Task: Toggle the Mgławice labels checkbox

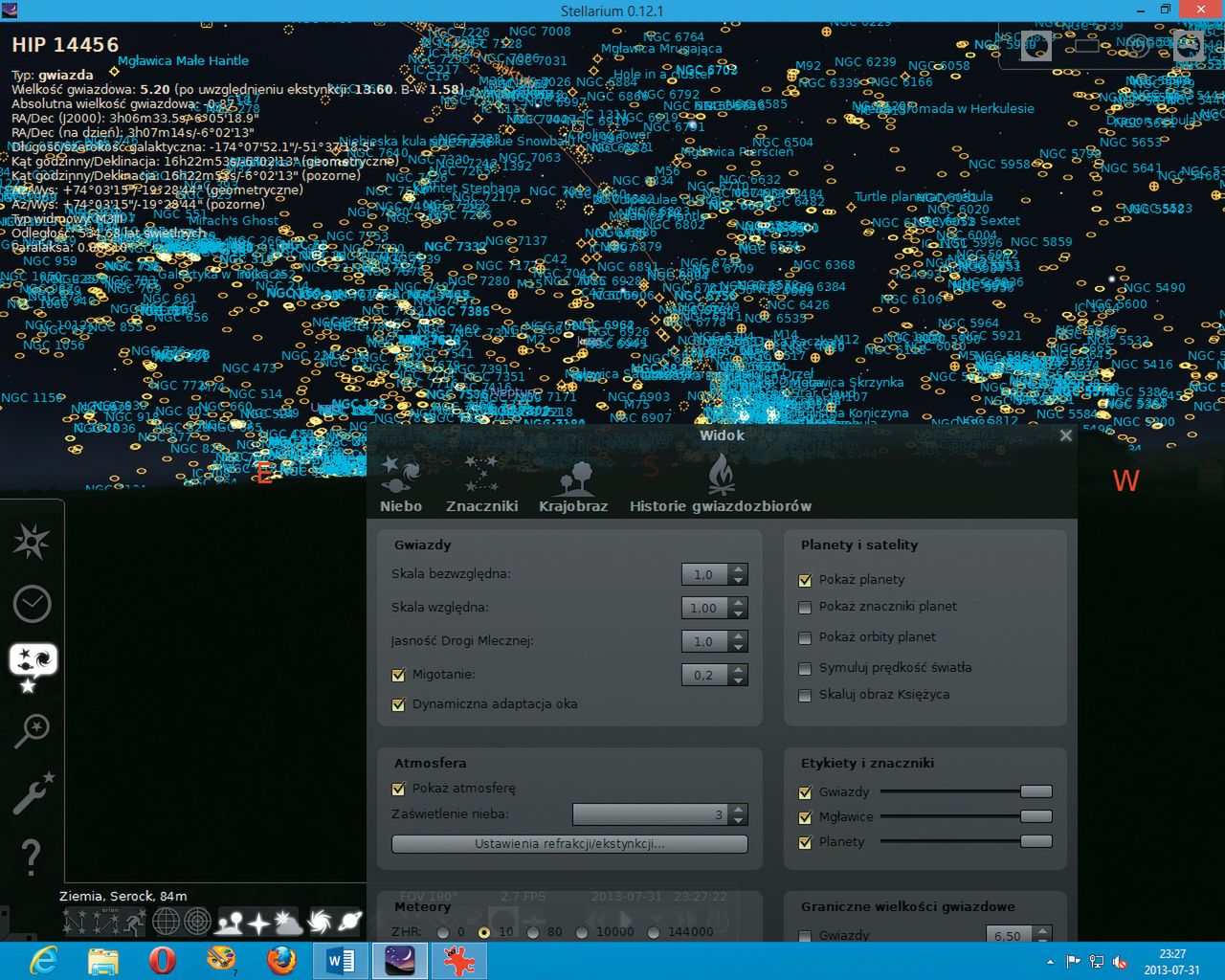Action: tap(805, 817)
